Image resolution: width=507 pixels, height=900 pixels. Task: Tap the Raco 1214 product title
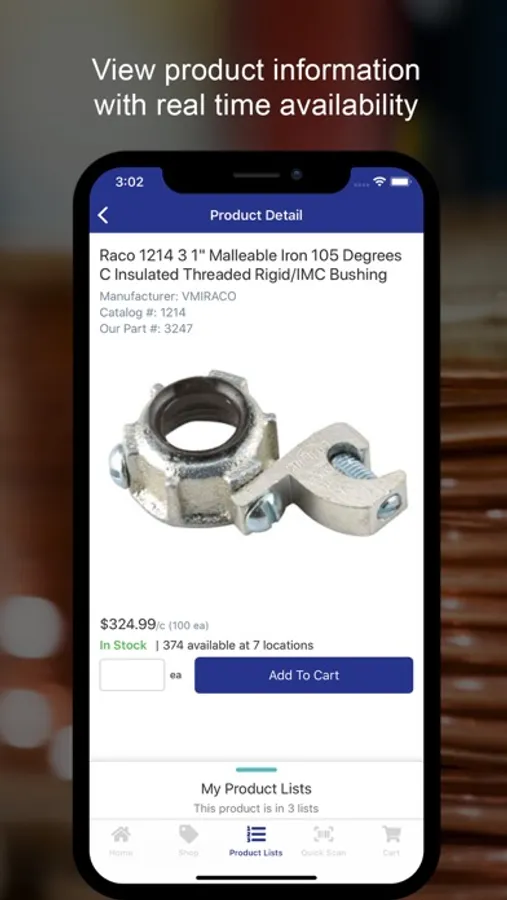[x=251, y=265]
